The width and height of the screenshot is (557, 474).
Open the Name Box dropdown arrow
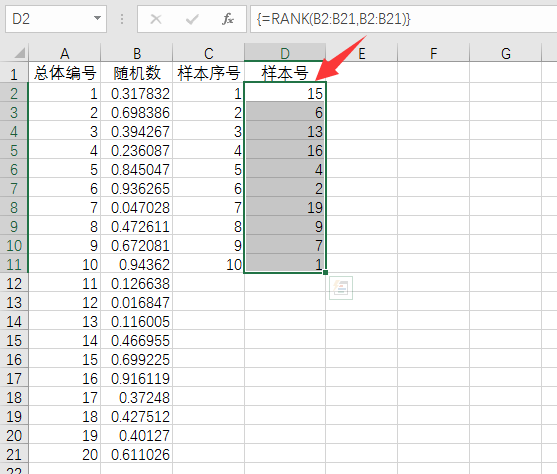point(97,18)
